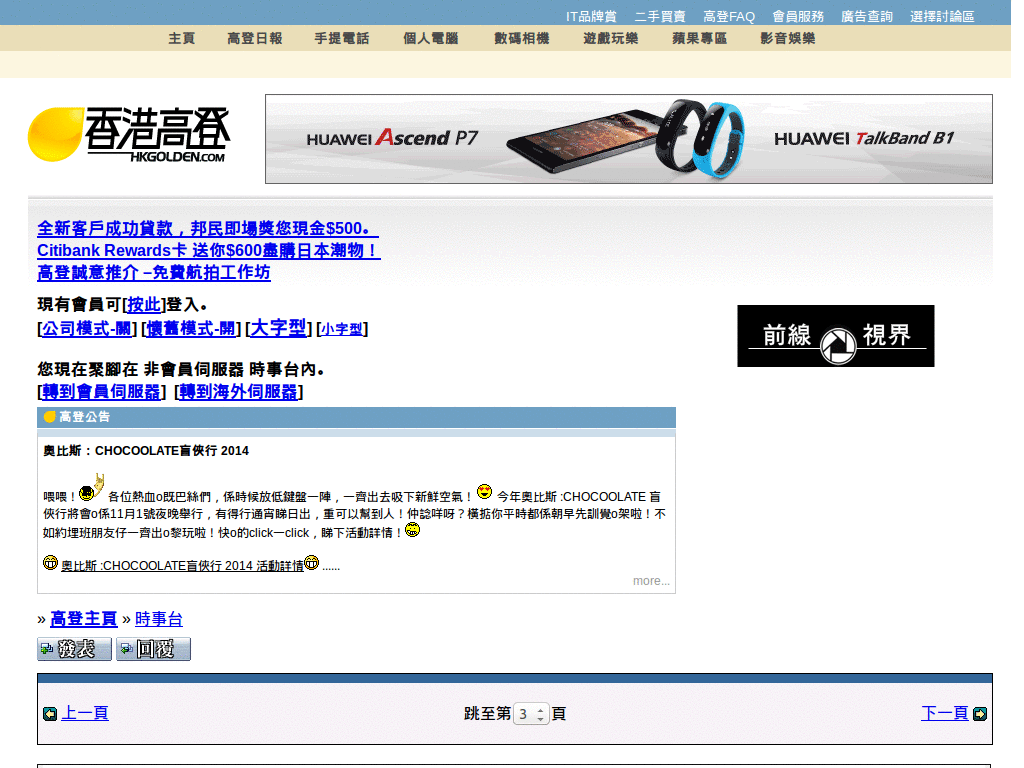Open 會員服務 in top bar
Image resolution: width=1024 pixels, height=768 pixels.
point(798,16)
